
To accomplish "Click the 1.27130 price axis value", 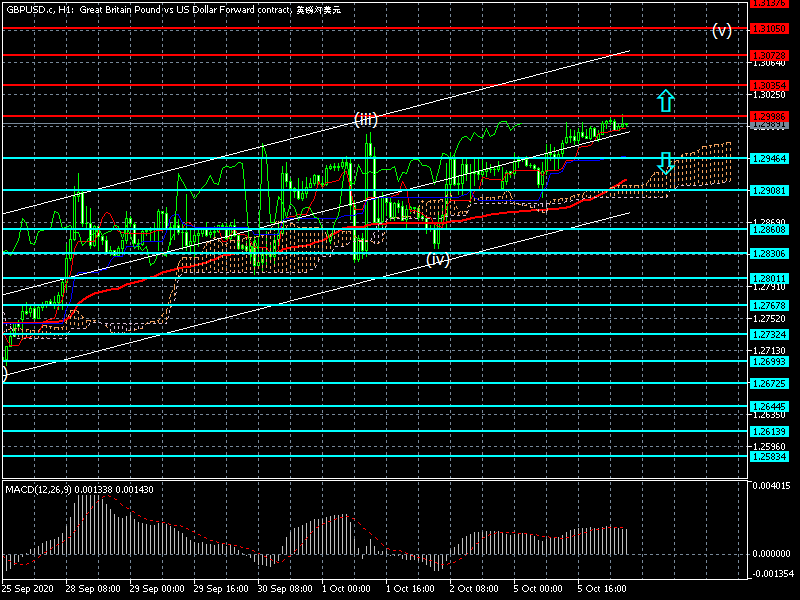I will tap(769, 351).
